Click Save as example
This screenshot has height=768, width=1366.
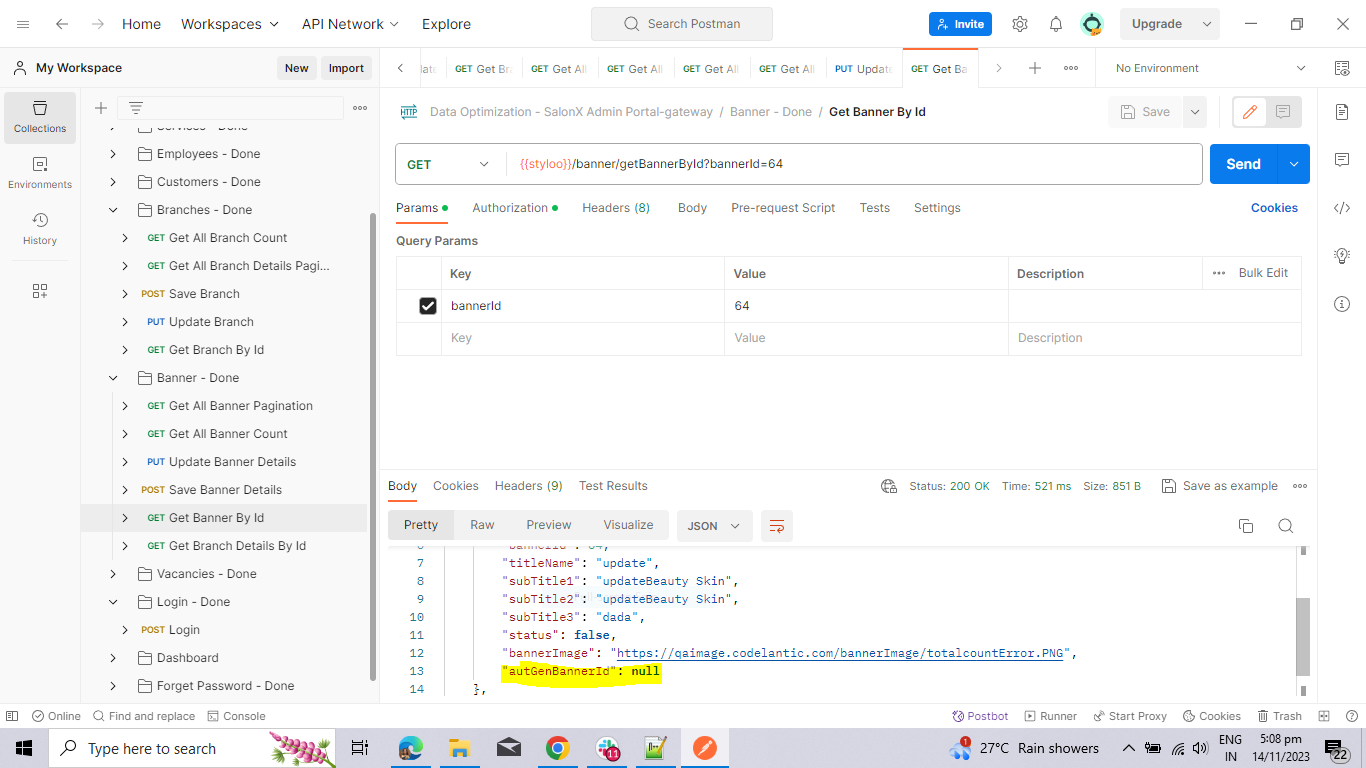(x=1220, y=486)
